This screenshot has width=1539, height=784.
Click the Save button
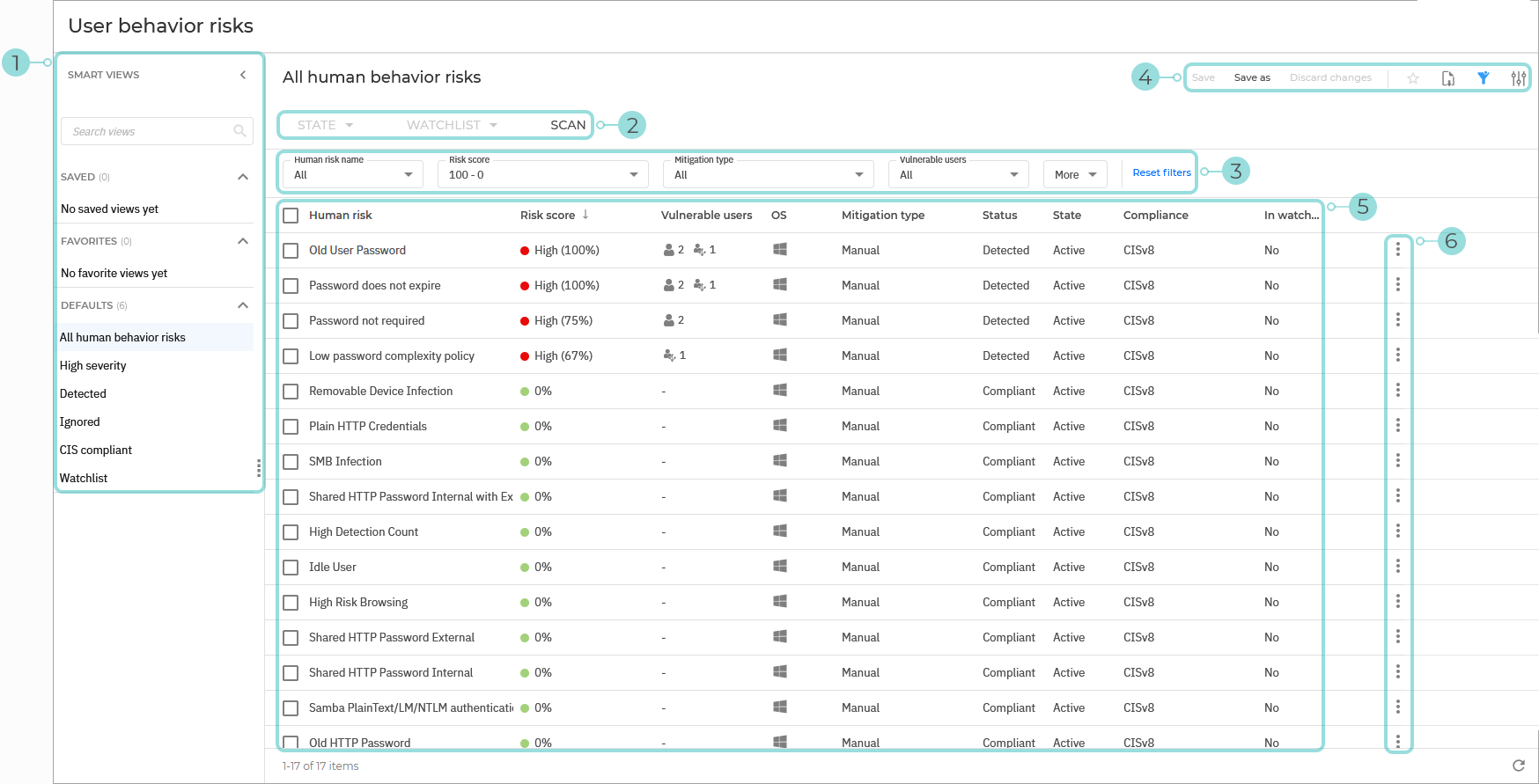(1204, 77)
